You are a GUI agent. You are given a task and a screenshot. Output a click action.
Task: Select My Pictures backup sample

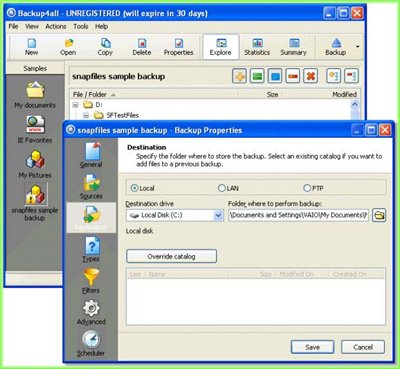coord(35,164)
